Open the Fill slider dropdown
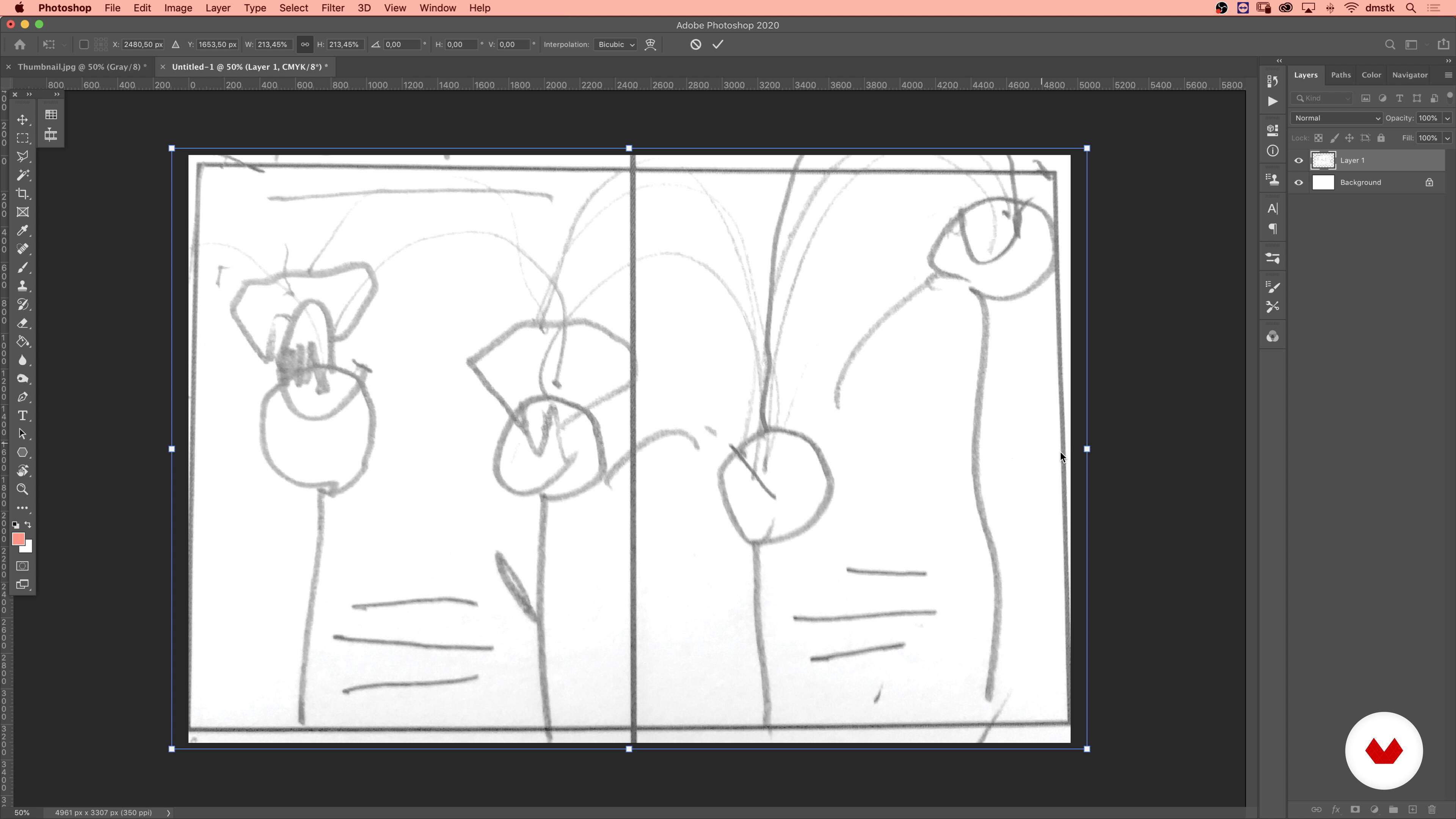The width and height of the screenshot is (1456, 819). (1447, 138)
